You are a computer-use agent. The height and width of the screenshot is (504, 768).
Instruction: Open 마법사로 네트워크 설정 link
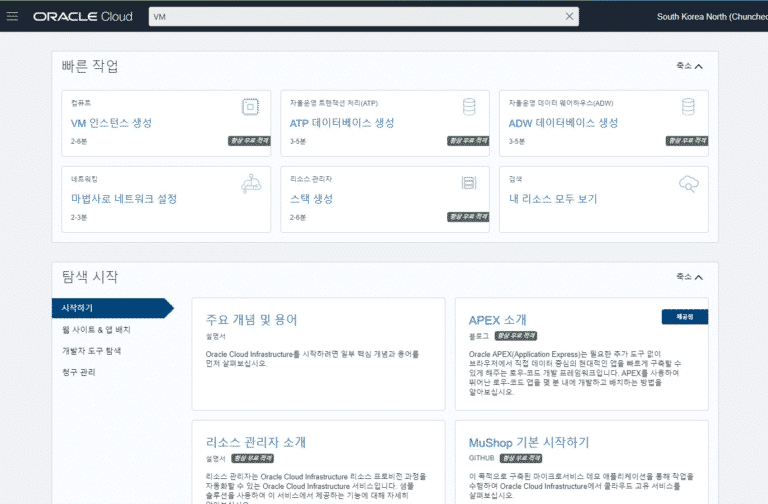point(124,199)
